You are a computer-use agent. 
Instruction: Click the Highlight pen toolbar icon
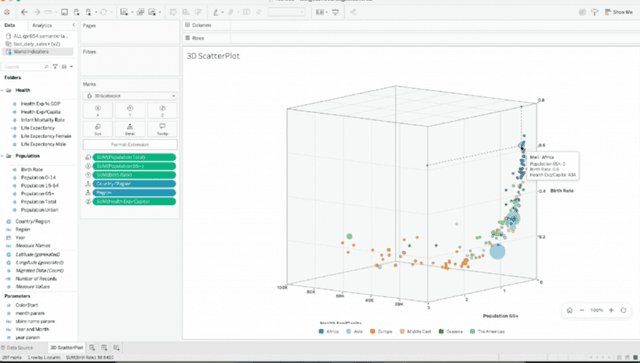point(216,12)
